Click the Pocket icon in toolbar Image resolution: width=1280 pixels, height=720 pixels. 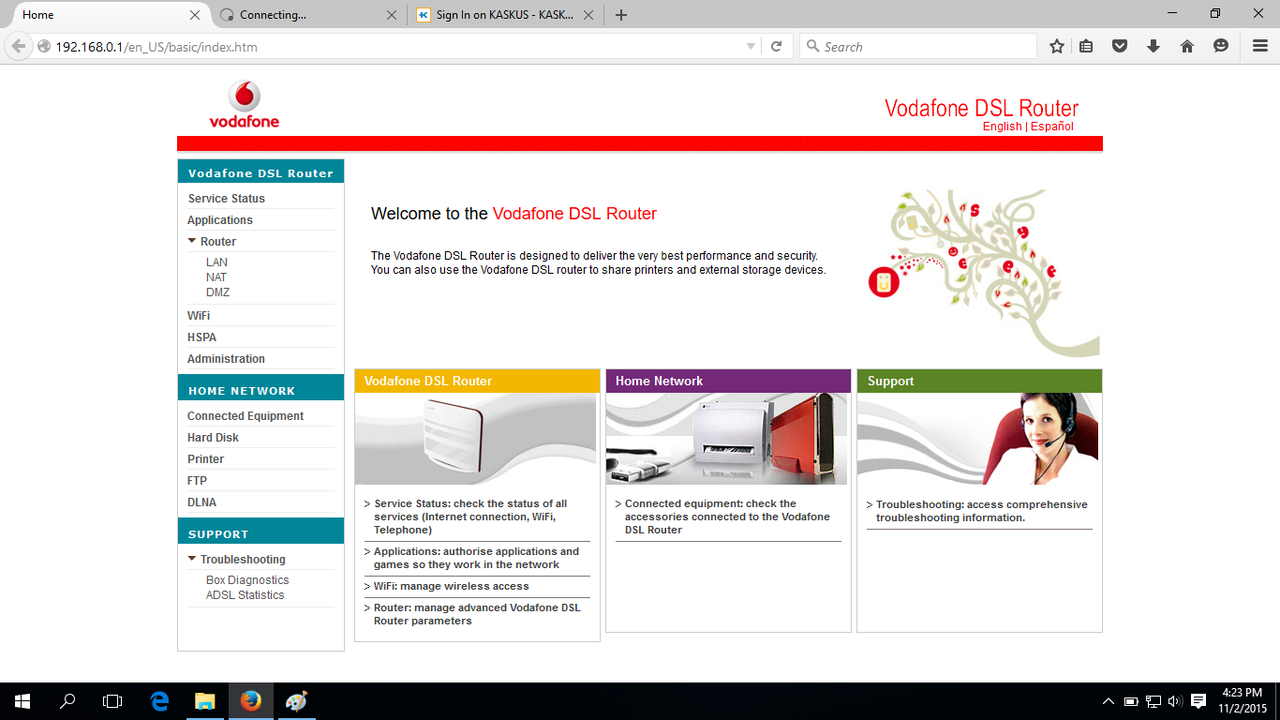tap(1120, 46)
